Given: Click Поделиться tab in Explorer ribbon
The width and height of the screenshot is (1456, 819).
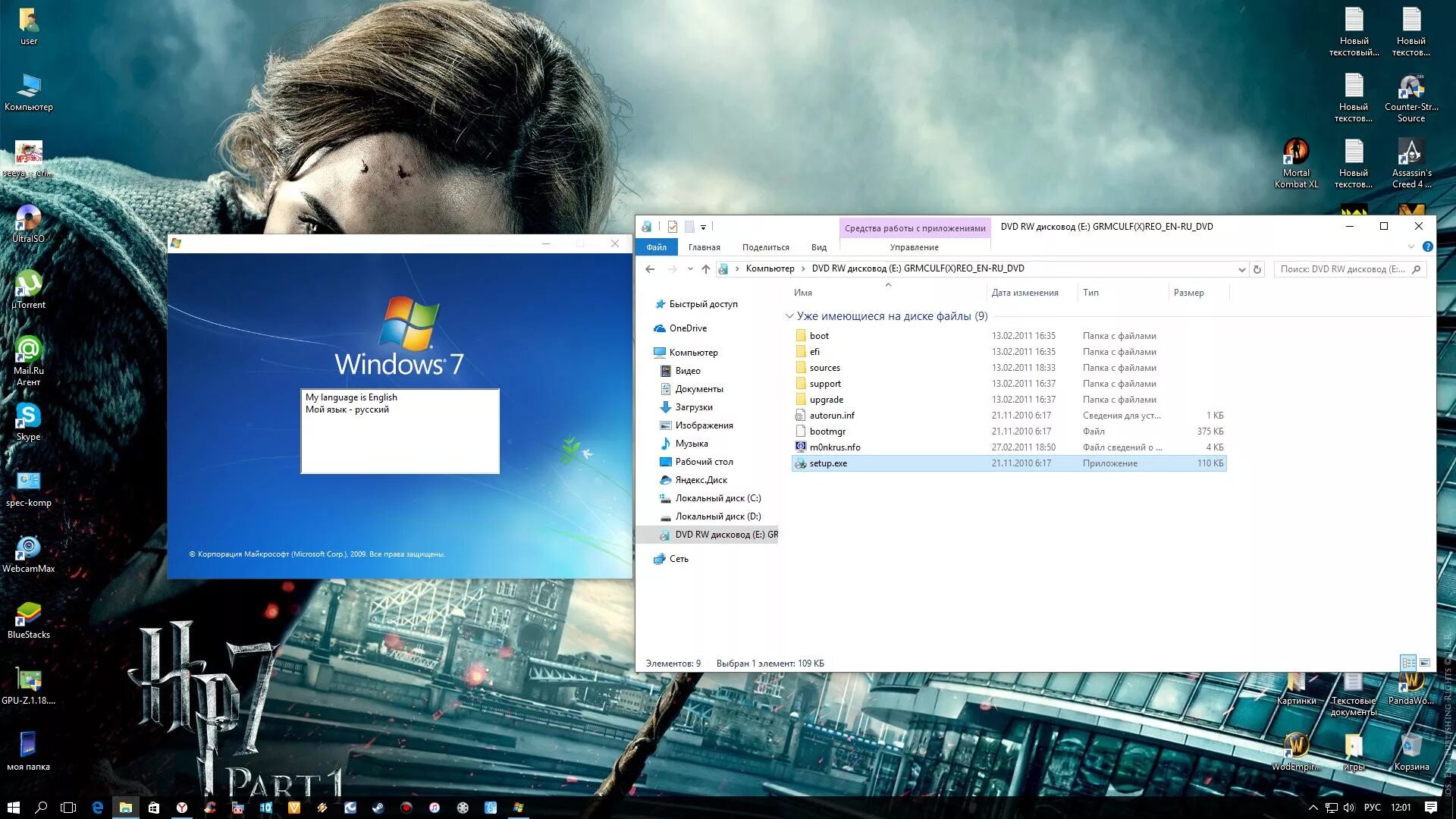Looking at the screenshot, I should point(766,247).
